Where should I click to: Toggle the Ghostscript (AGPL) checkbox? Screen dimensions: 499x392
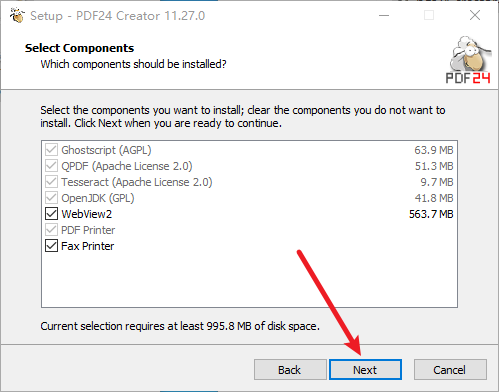pyautogui.click(x=51, y=150)
